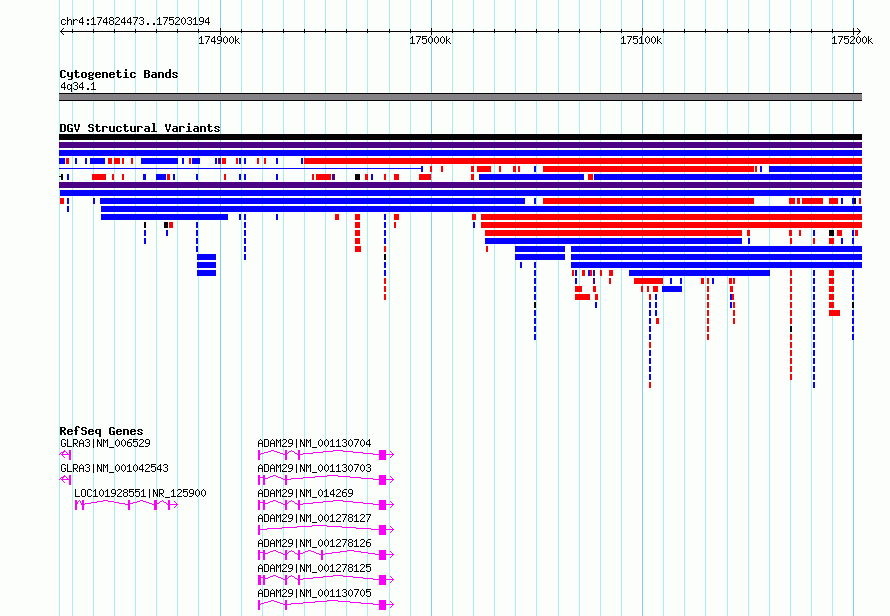Click the ADAM29 NM_014269 transcript glyph
The image size is (890, 616).
(326, 505)
